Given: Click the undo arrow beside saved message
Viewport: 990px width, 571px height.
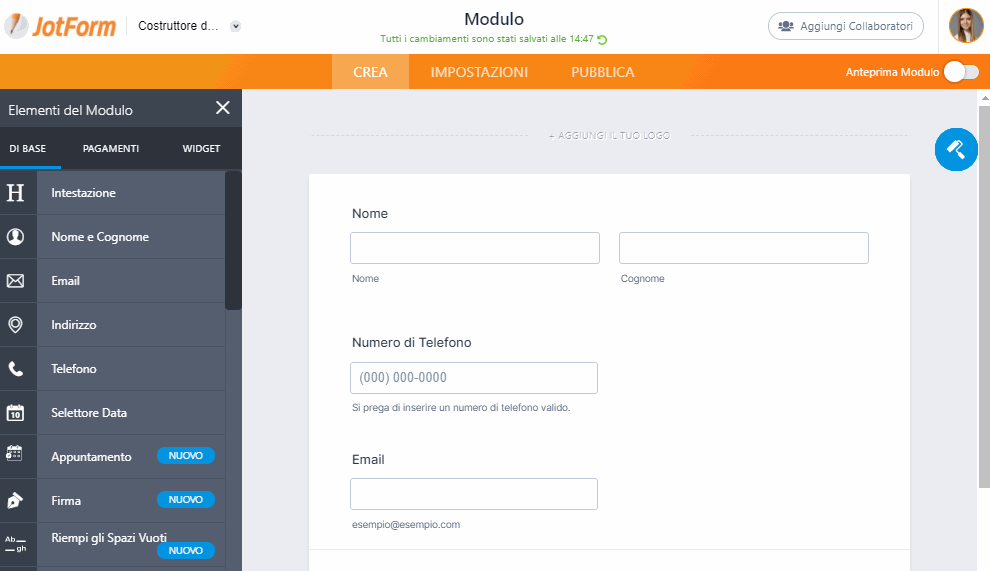Looking at the screenshot, I should [603, 40].
